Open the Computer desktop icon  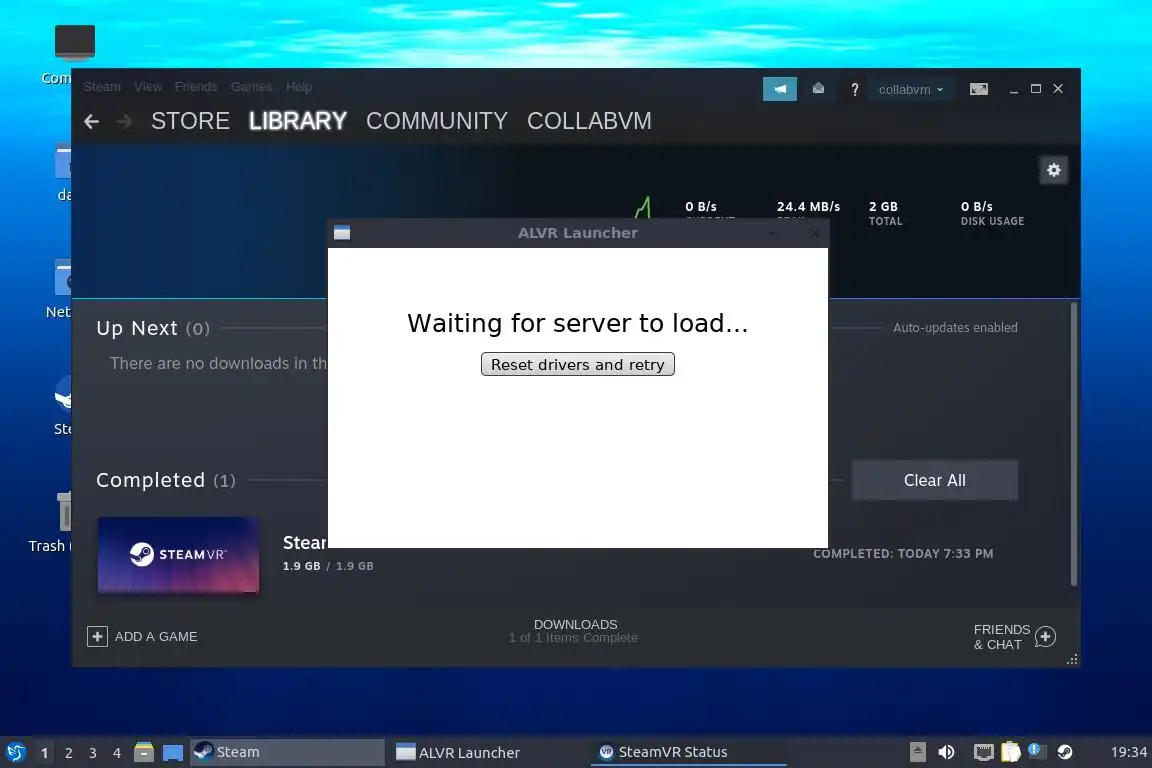point(74,42)
